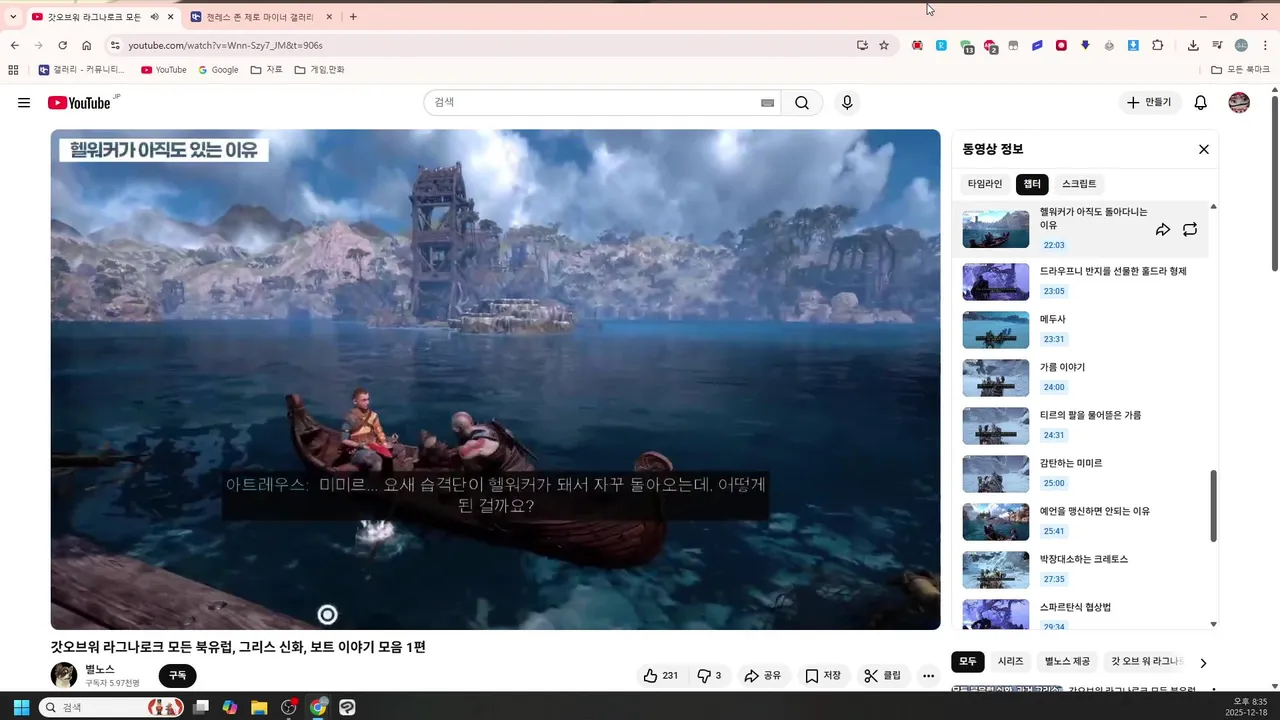Viewport: 1280px width, 720px height.
Task: Close the 동영상 정보 panel
Action: click(x=1204, y=149)
